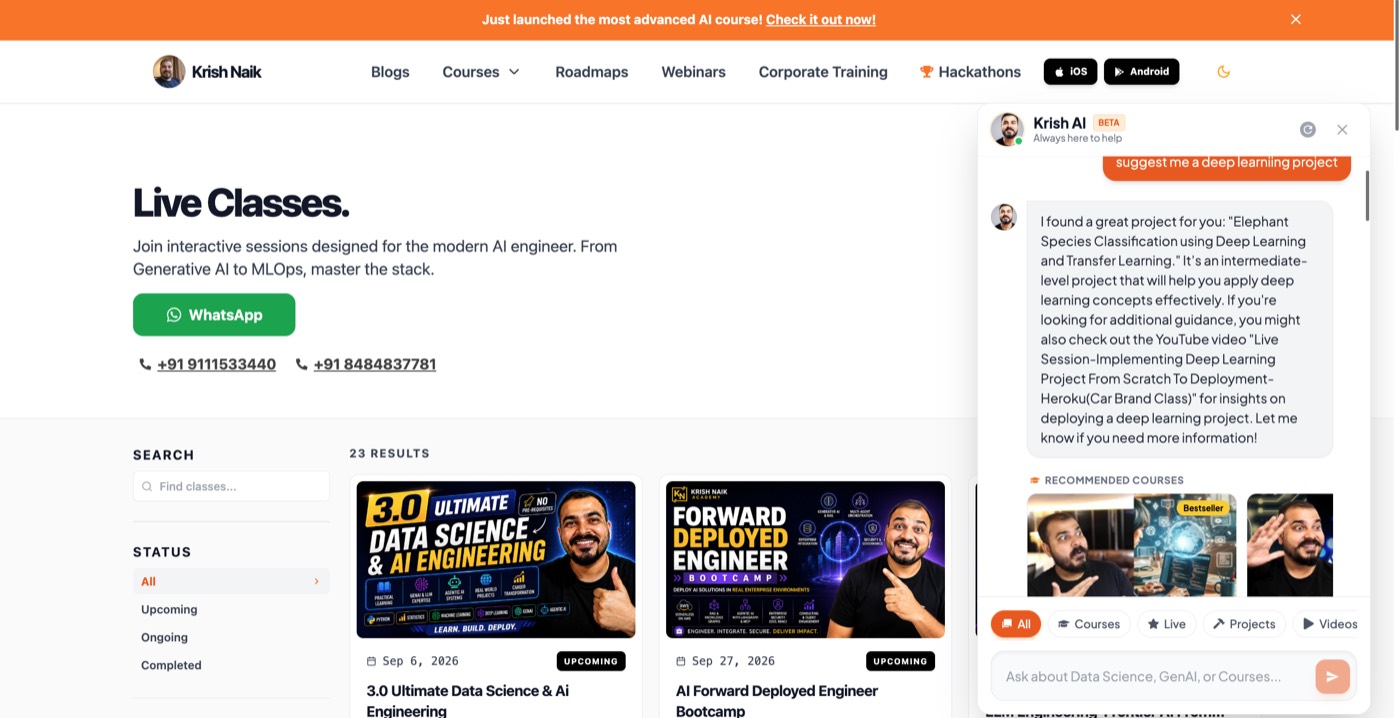
Task: Expand the Courses dropdown
Action: 481,72
